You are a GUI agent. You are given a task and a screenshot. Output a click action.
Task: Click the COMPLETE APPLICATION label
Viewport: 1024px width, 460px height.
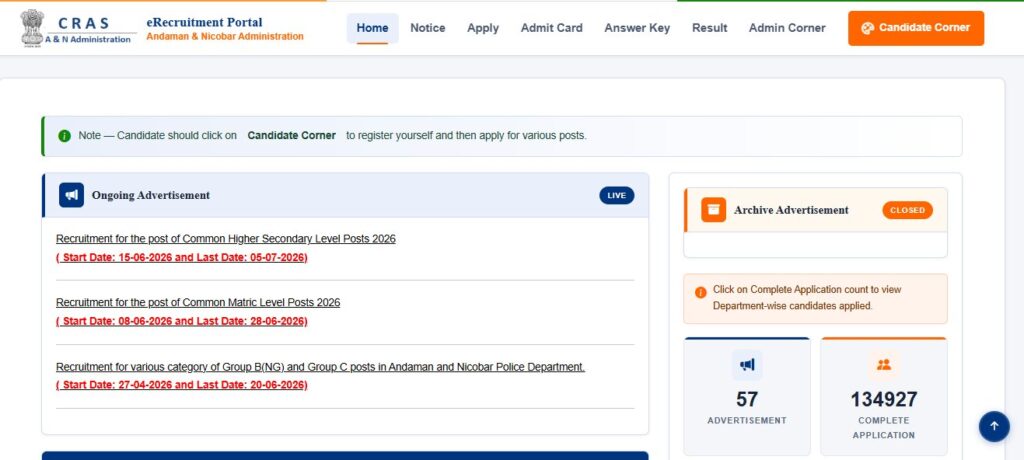pos(884,428)
